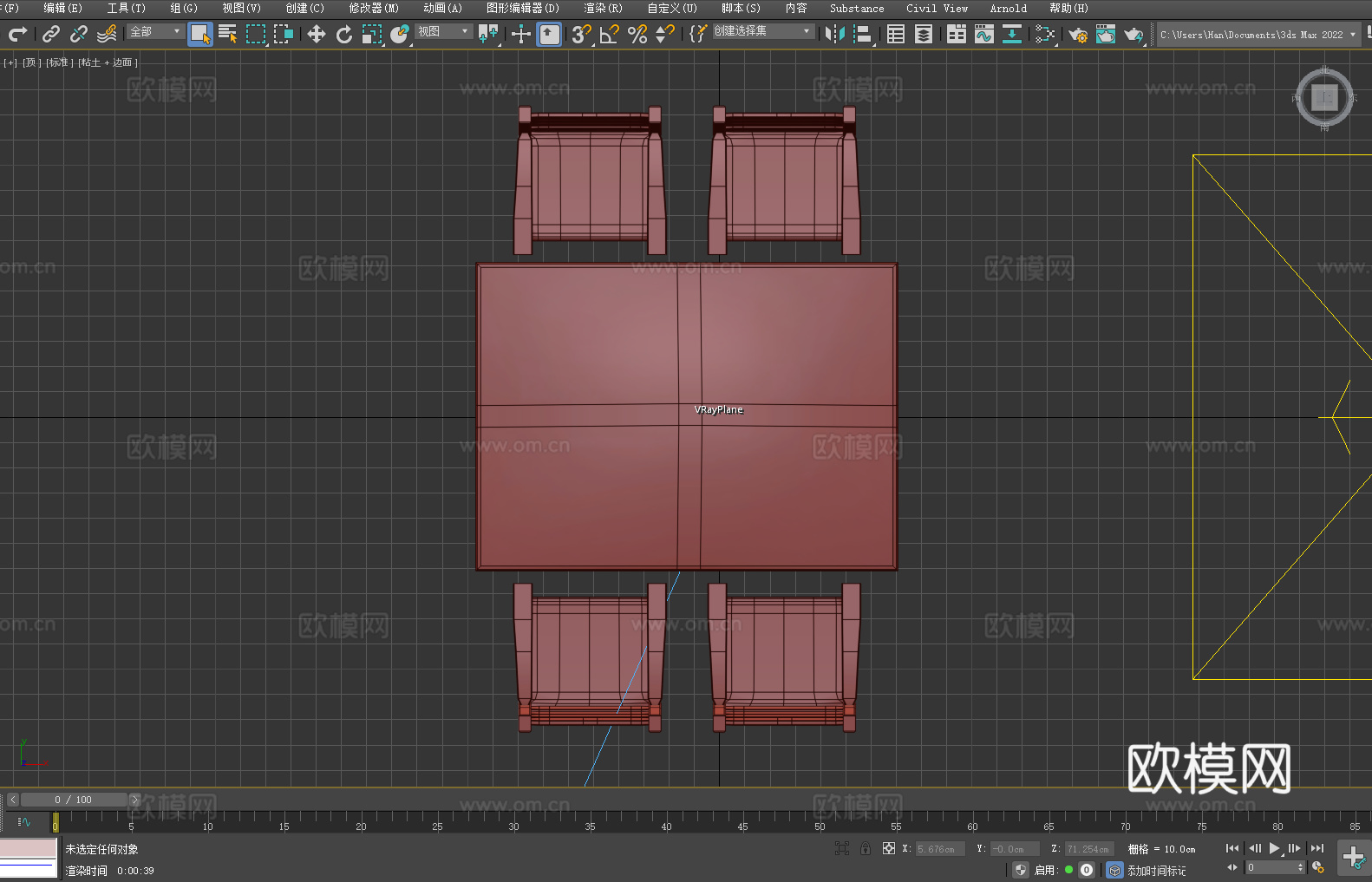
Task: Toggle Isolate Selection icon
Action: [841, 848]
